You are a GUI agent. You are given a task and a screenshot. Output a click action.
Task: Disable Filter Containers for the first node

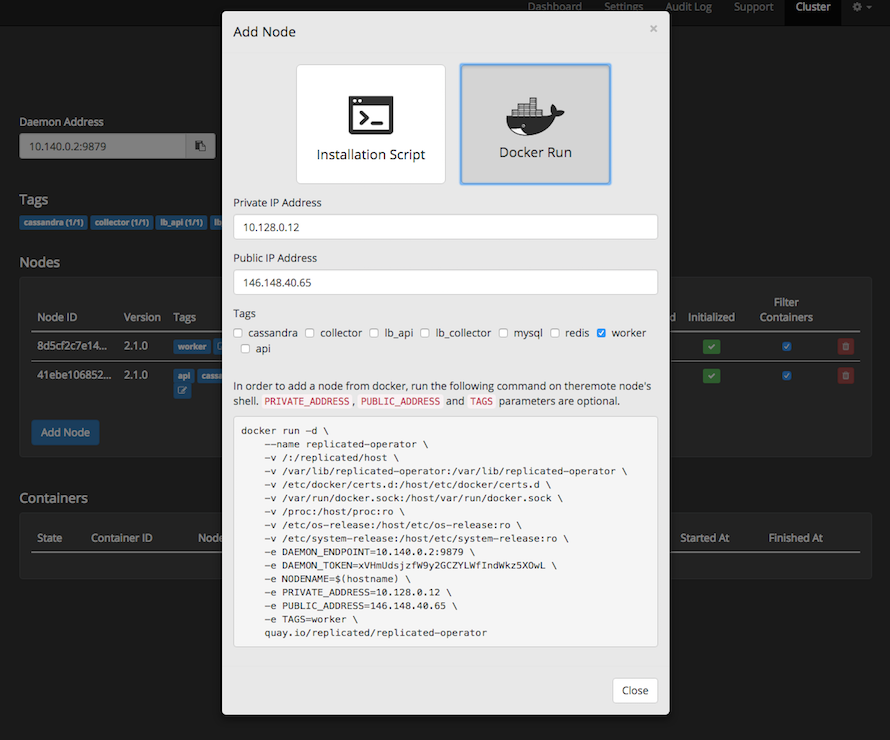pyautogui.click(x=786, y=345)
